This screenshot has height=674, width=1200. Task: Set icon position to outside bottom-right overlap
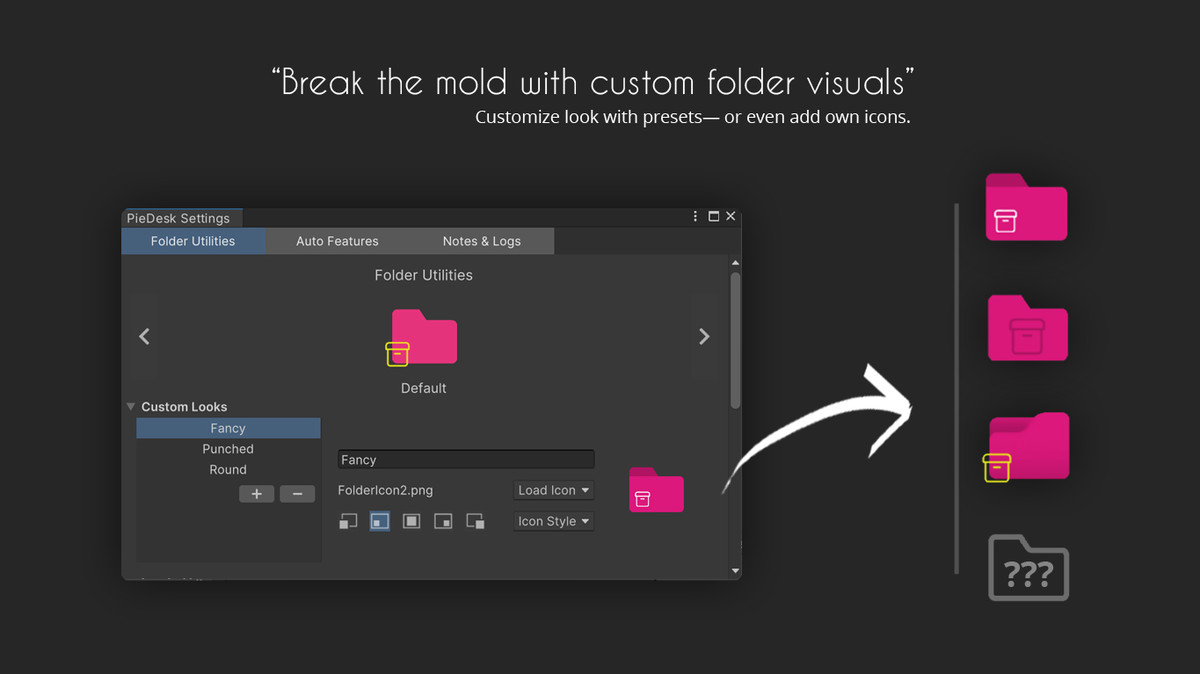coord(475,521)
